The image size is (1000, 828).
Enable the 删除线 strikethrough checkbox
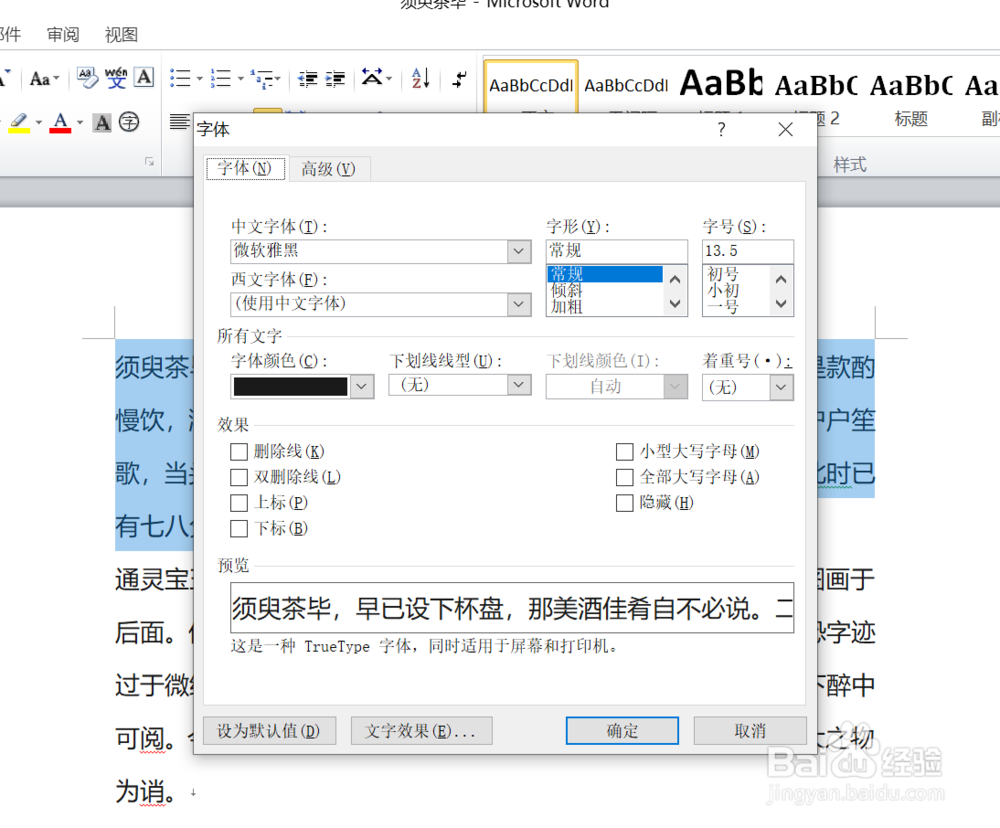tap(239, 451)
